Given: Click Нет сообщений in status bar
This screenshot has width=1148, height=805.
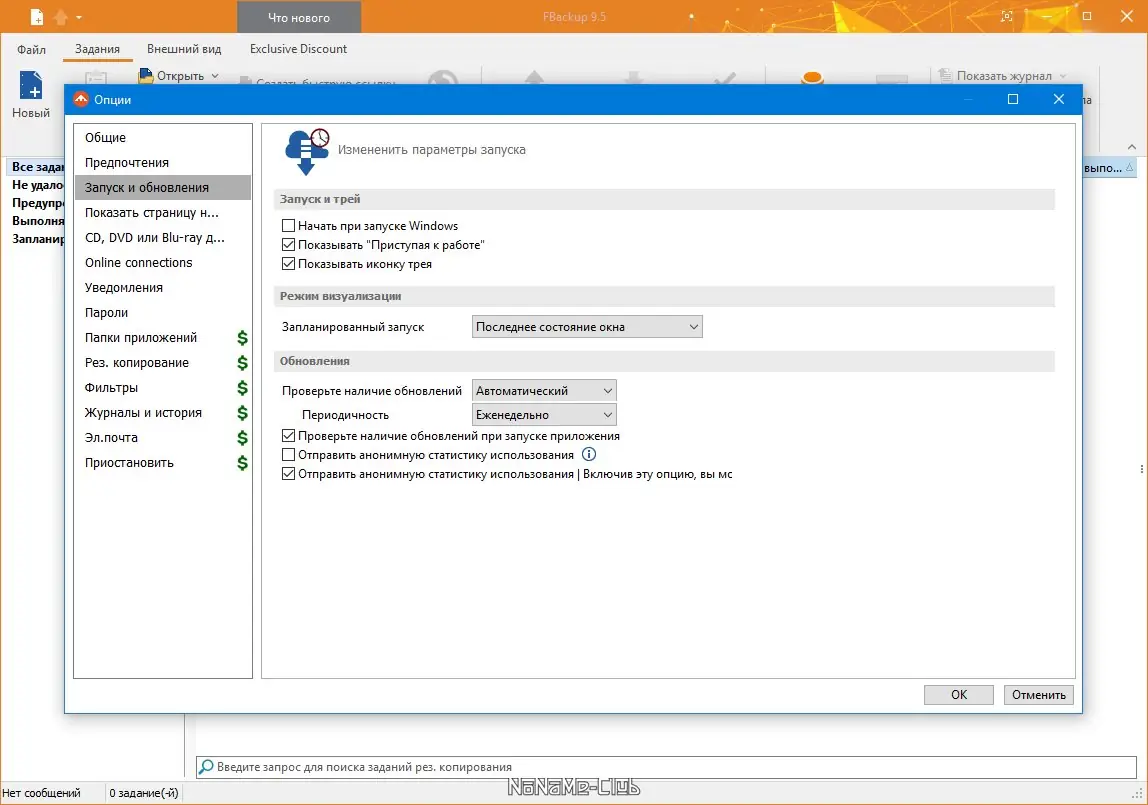Looking at the screenshot, I should 41,793.
